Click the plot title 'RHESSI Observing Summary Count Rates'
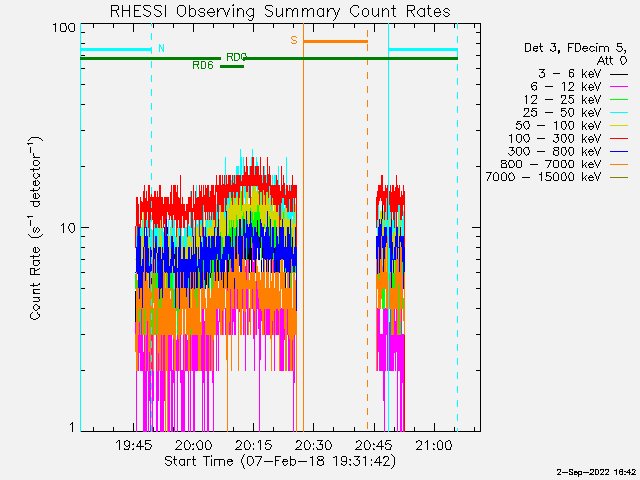This screenshot has width=640, height=480. (280, 11)
